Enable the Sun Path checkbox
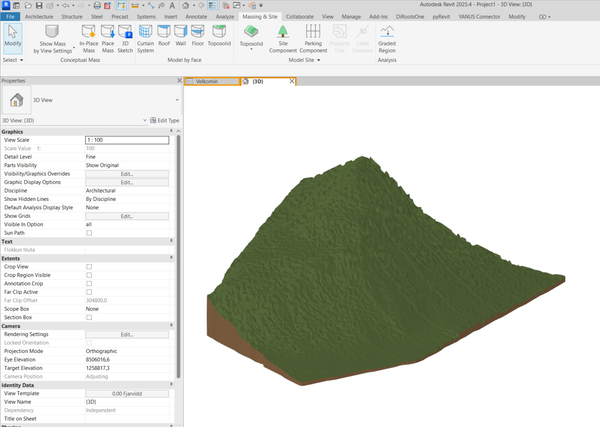The image size is (600, 427). tap(89, 233)
